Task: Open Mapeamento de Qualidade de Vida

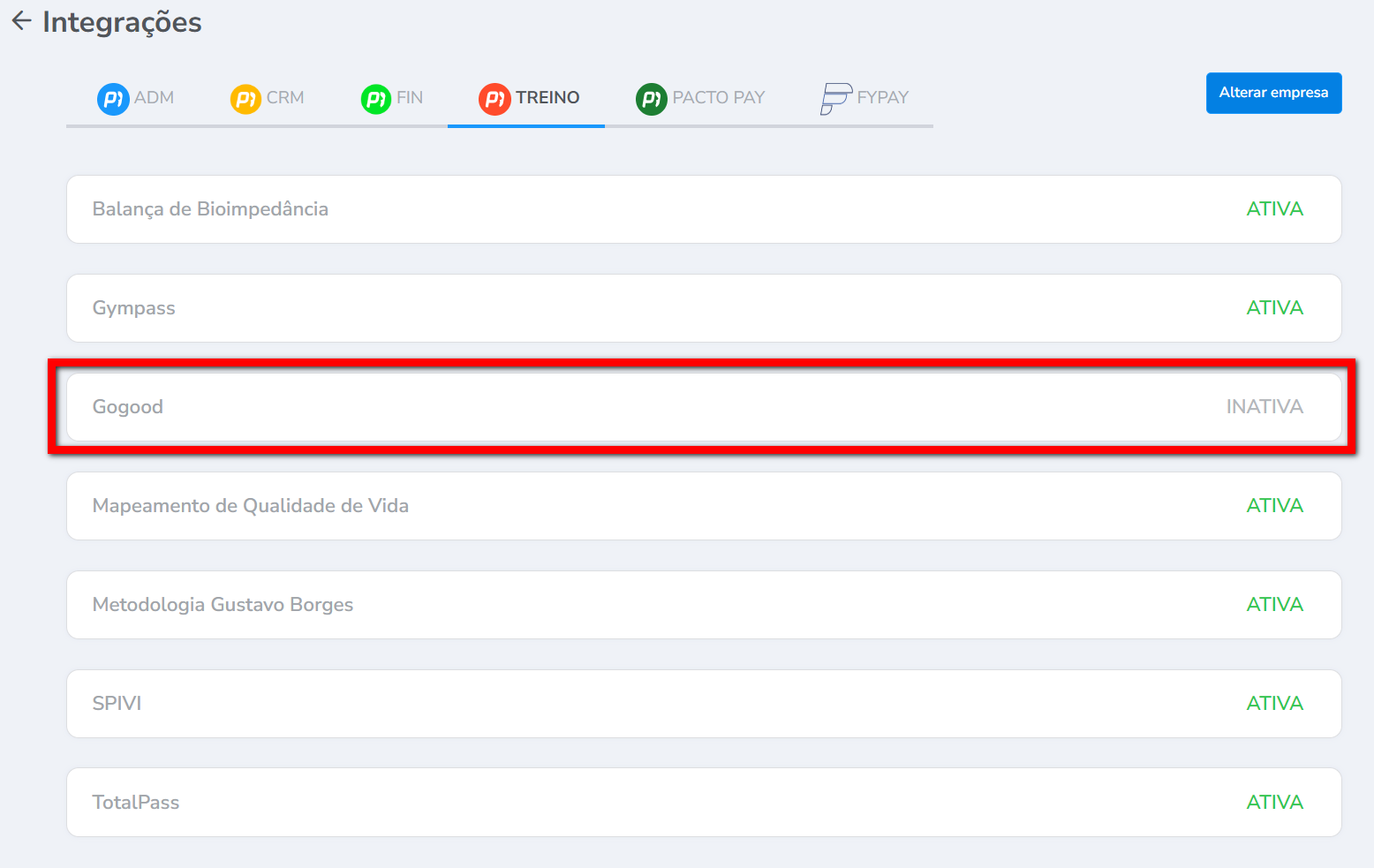Action: coord(251,506)
